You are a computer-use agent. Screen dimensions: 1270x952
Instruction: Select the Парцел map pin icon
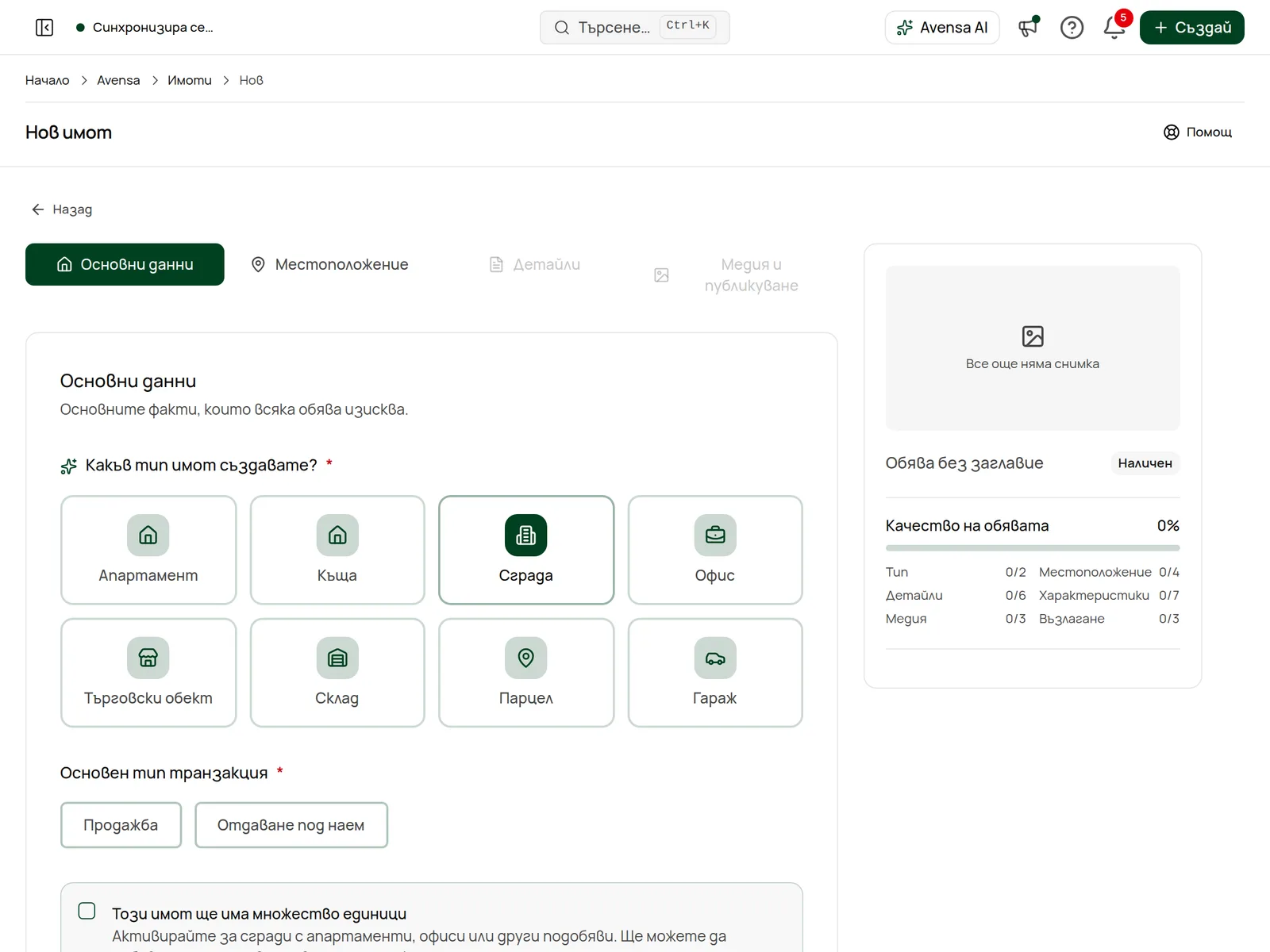(526, 658)
